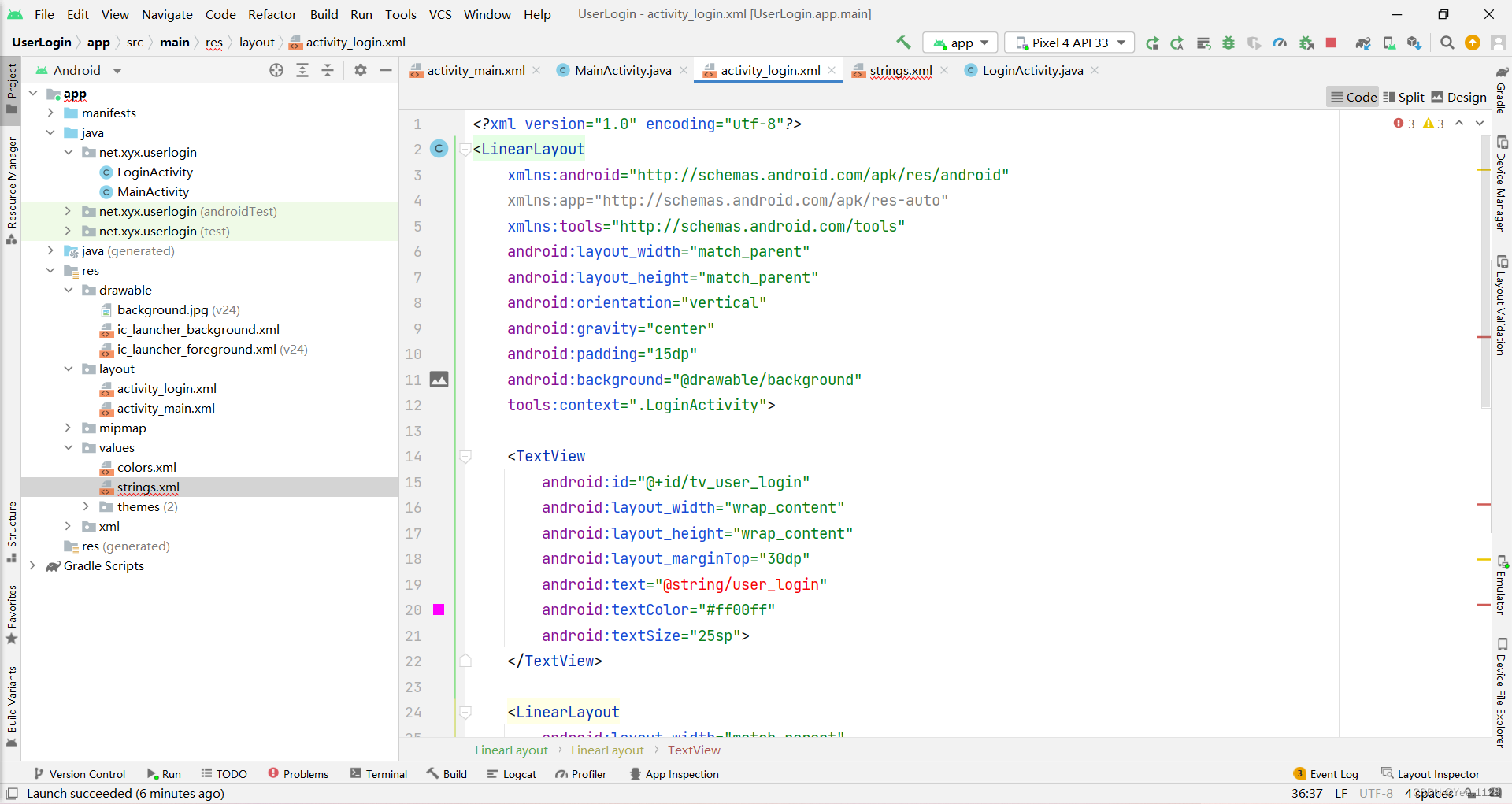Expand Gradle Scripts node
The width and height of the screenshot is (1512, 804).
[x=32, y=566]
